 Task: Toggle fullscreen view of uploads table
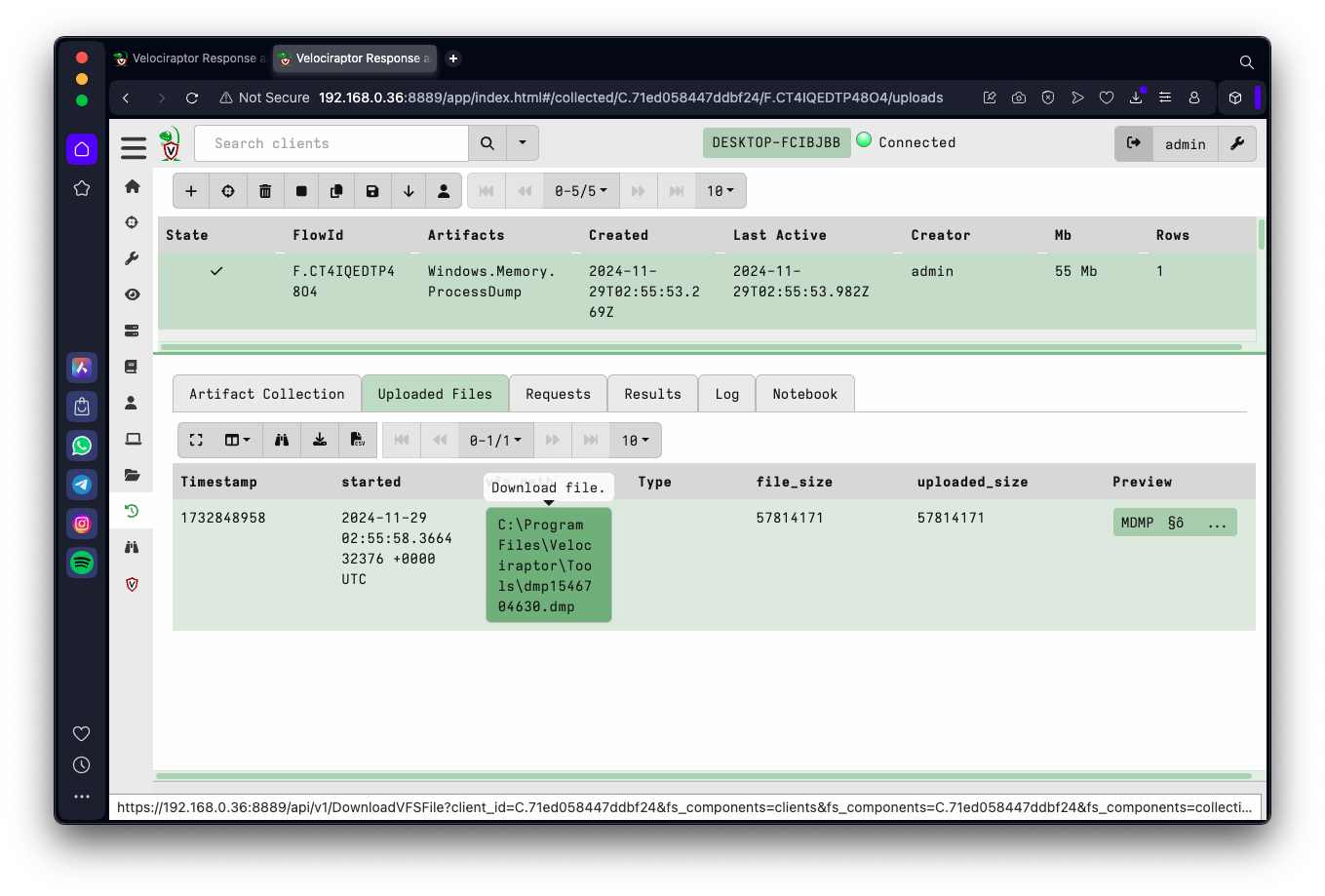point(196,440)
